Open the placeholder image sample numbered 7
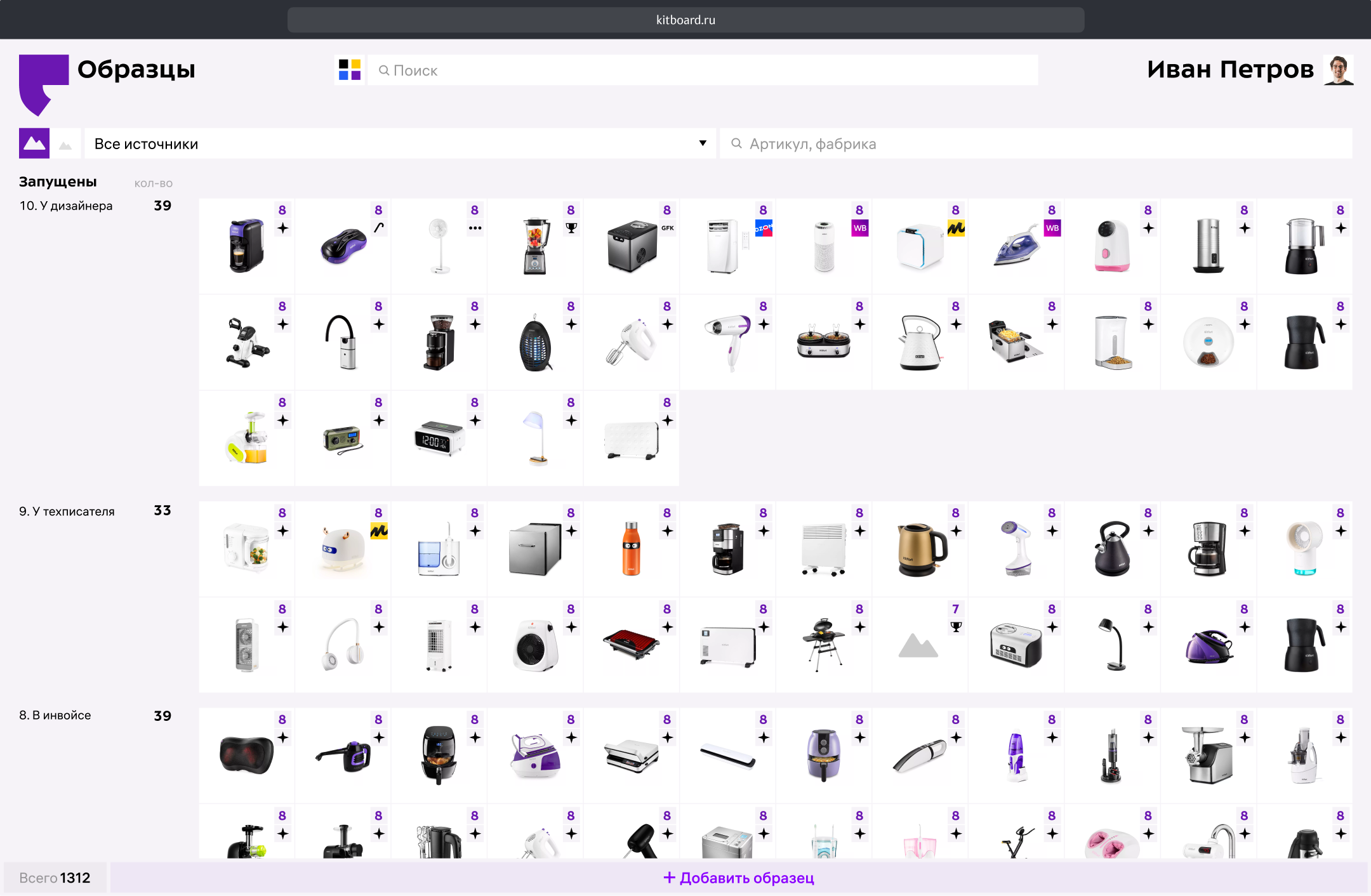The image size is (1371, 896). [918, 646]
